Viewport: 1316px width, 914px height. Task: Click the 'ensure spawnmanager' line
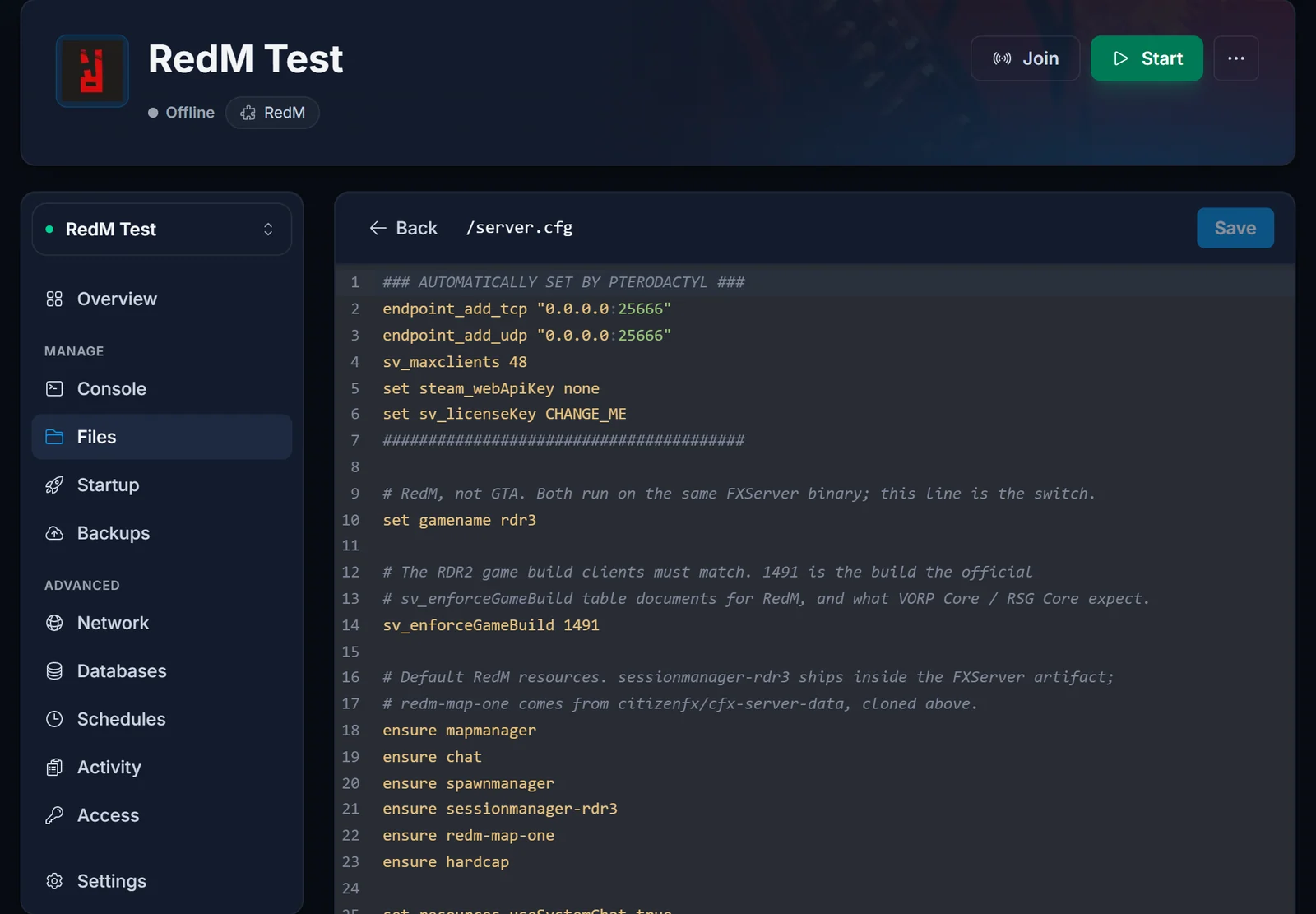pyautogui.click(x=468, y=783)
